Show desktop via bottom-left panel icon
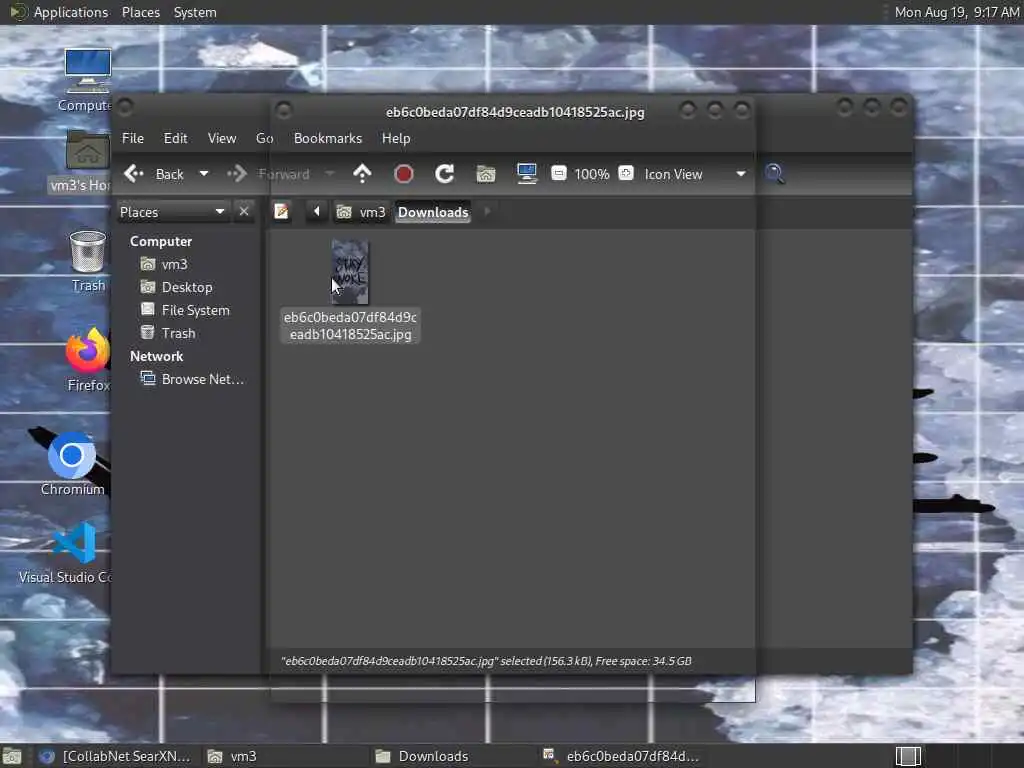Screen dimensions: 1024x768 tap(12, 756)
